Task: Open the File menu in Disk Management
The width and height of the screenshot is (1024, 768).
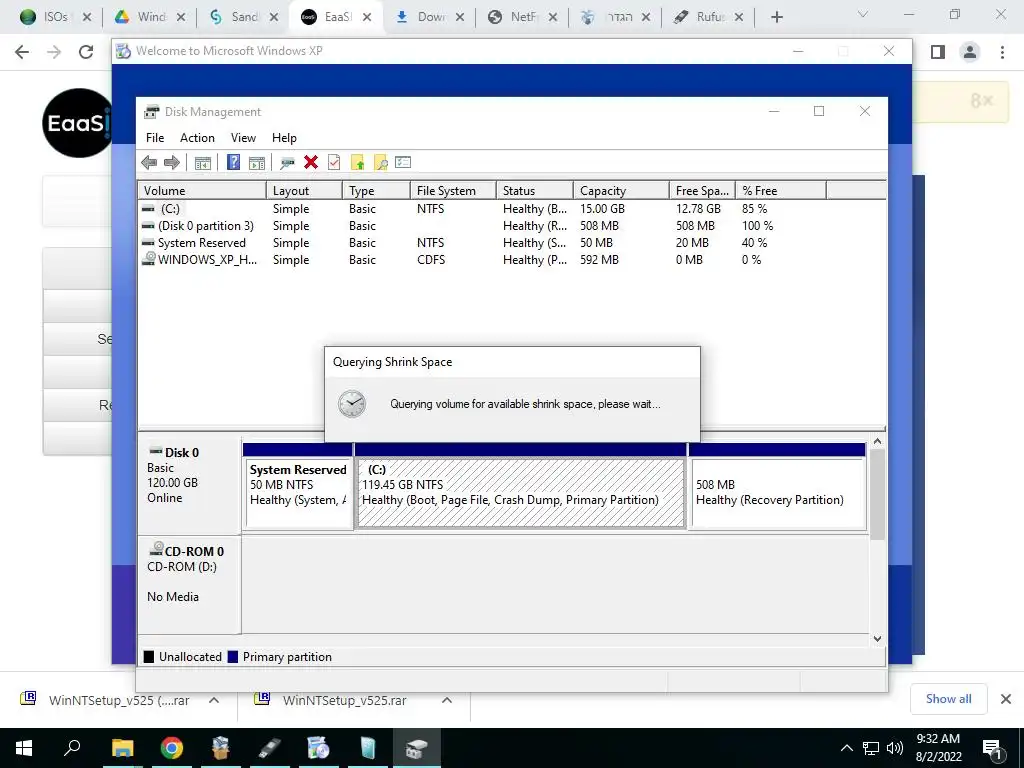Action: point(155,138)
